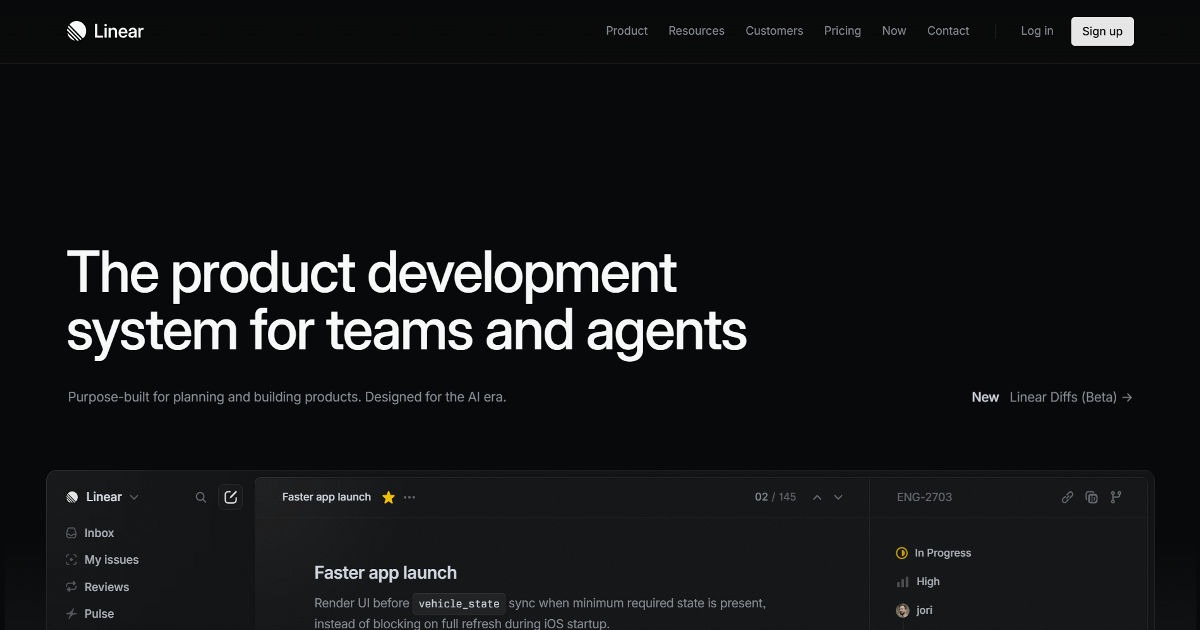Go to the Contact page
This screenshot has height=630, width=1200.
[948, 31]
